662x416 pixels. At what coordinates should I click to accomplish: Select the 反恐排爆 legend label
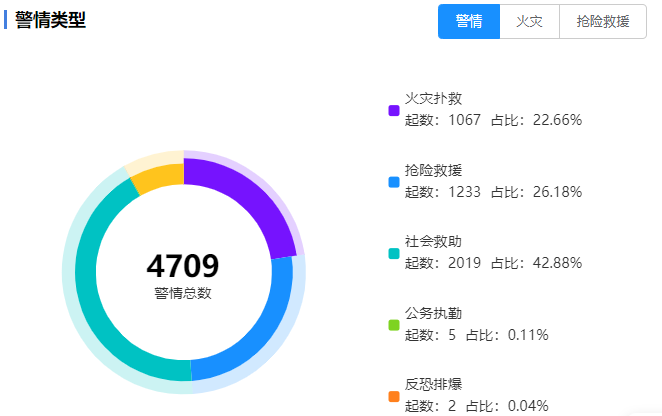433,384
